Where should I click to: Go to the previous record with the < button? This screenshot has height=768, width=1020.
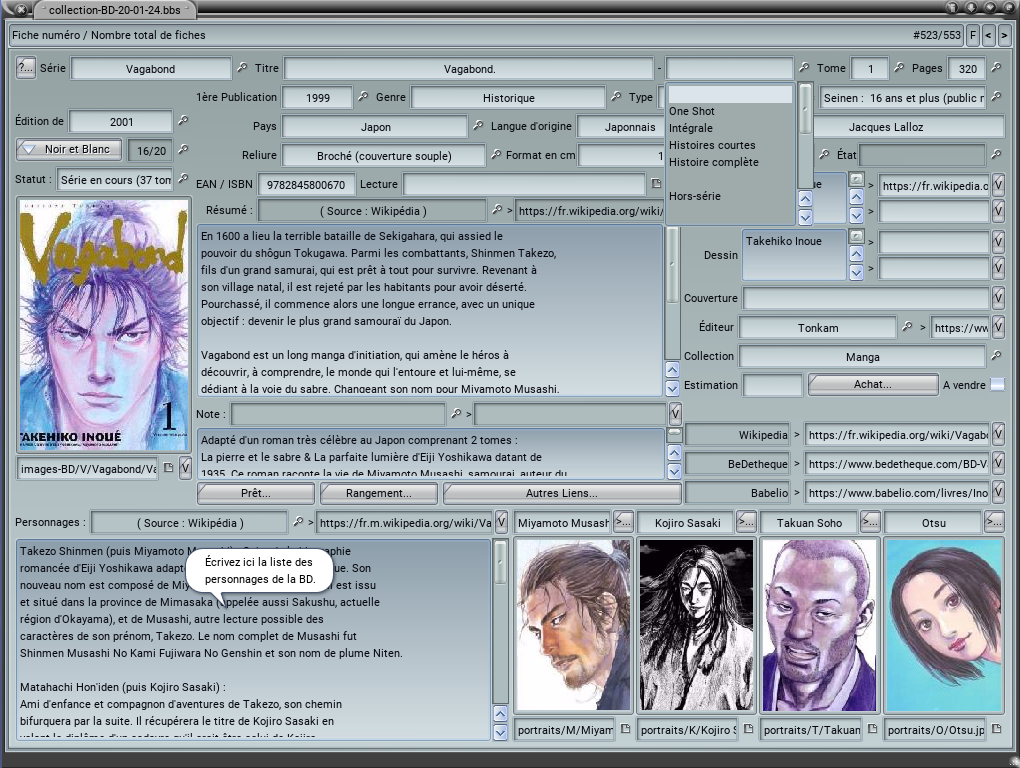coord(989,35)
